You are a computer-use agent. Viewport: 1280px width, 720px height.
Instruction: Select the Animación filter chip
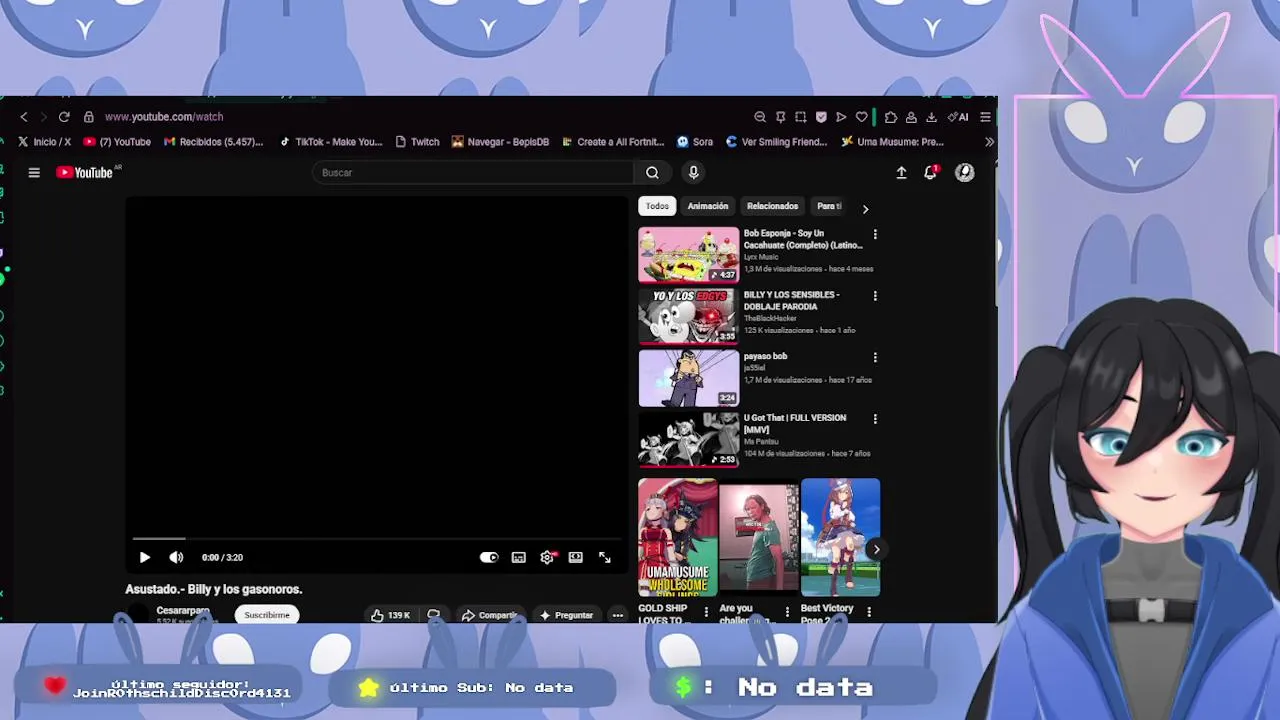tap(708, 206)
